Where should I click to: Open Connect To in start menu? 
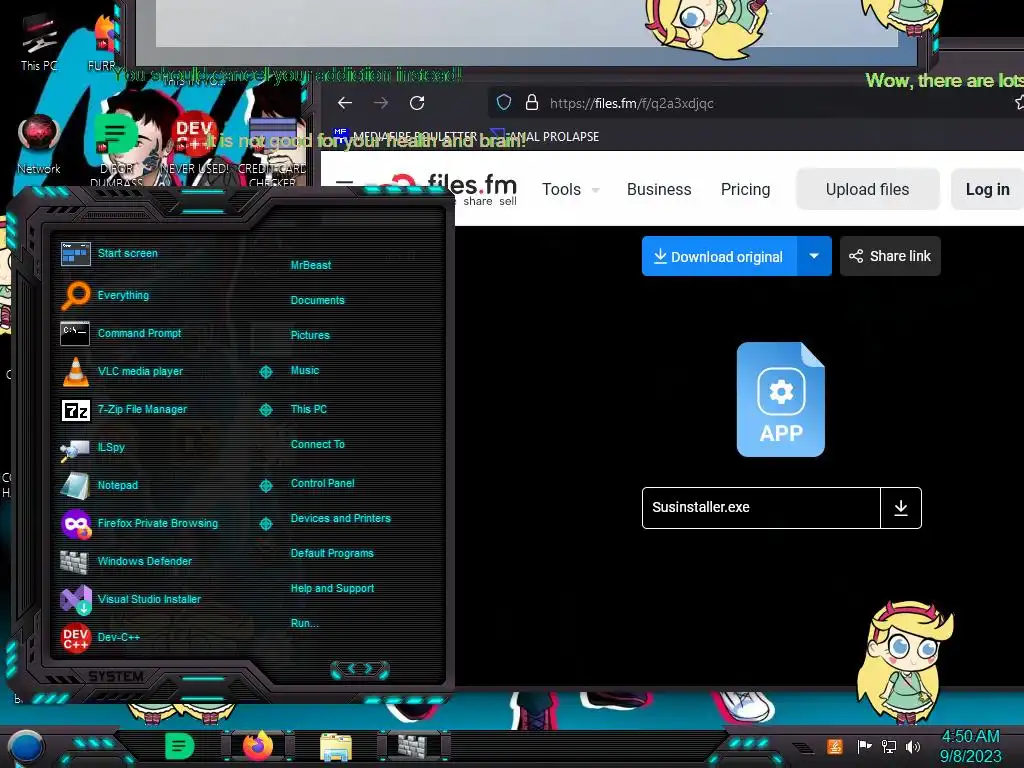pos(317,444)
